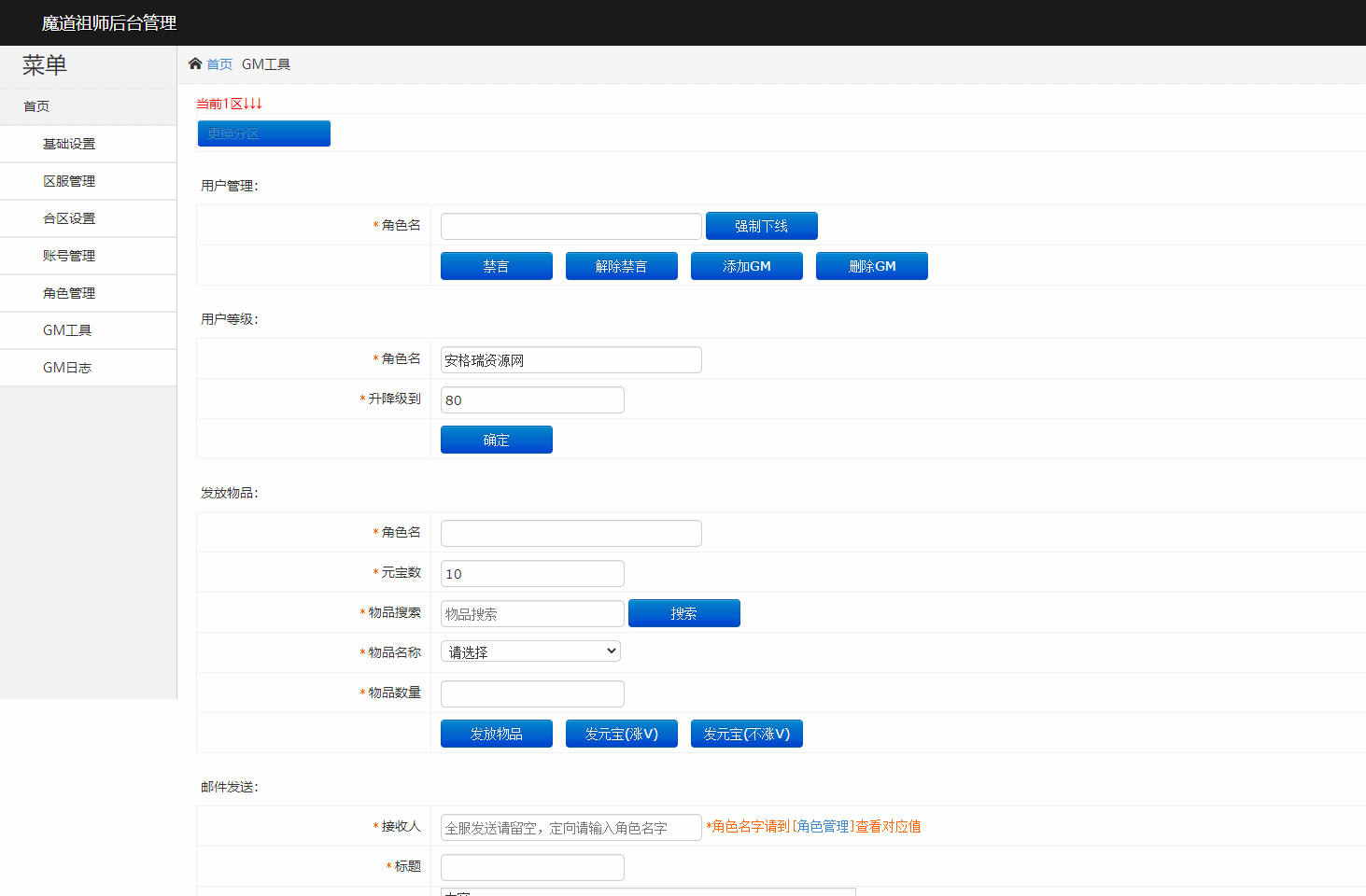Viewport: 1366px width, 896px height.
Task: Click the home icon in the breadcrumb
Action: click(196, 63)
